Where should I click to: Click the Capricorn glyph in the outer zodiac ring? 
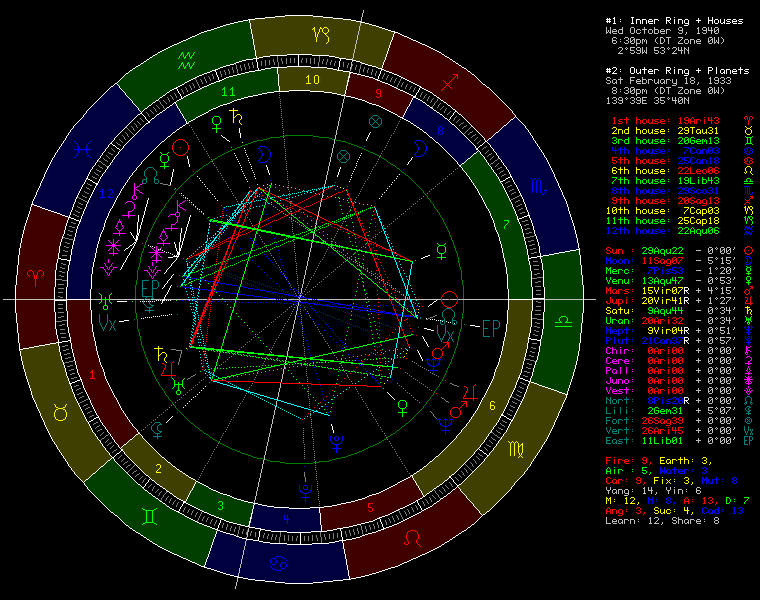[320, 34]
